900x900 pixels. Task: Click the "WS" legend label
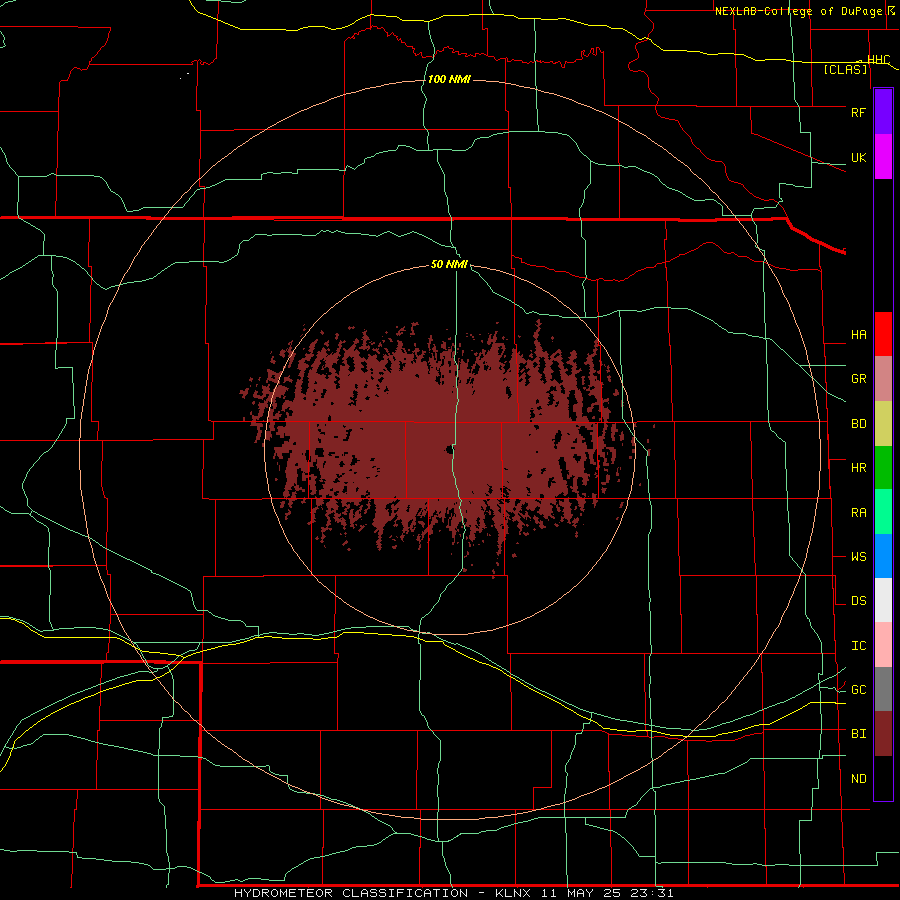pos(858,556)
